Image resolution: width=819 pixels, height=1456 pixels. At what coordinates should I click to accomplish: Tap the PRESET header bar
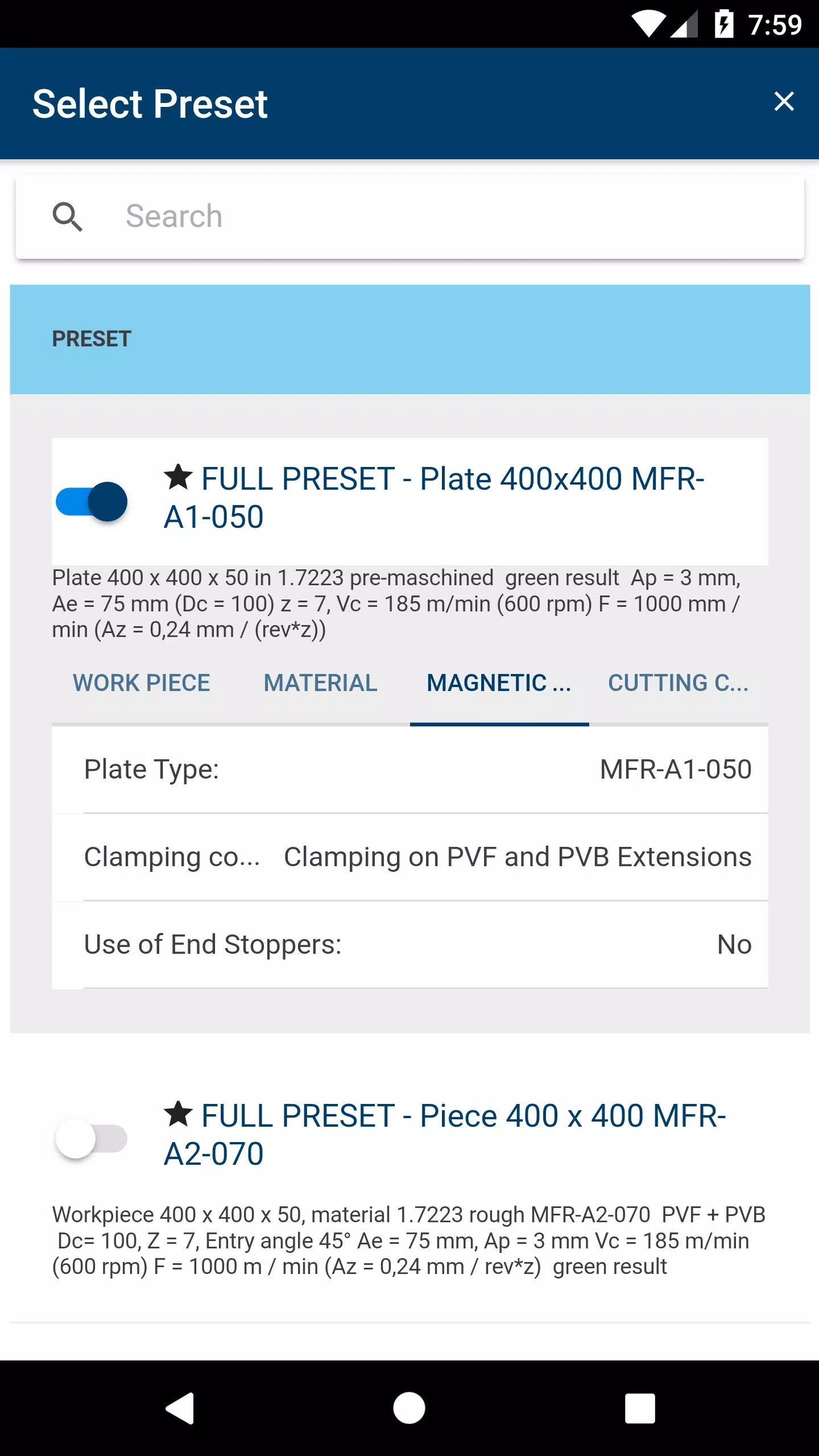pyautogui.click(x=410, y=340)
